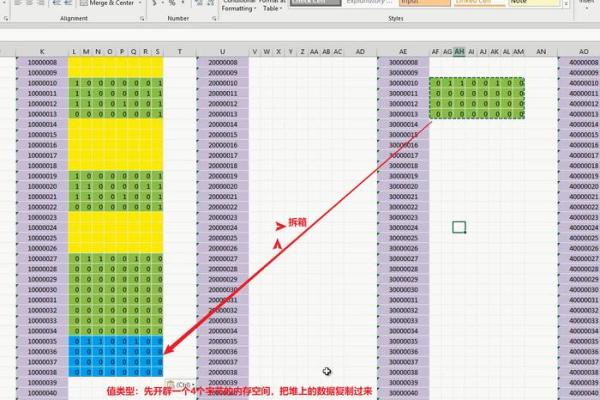Screen dimensions: 600x400
Task: Open the Paste Options (Ctrl) button
Action: [x=179, y=384]
